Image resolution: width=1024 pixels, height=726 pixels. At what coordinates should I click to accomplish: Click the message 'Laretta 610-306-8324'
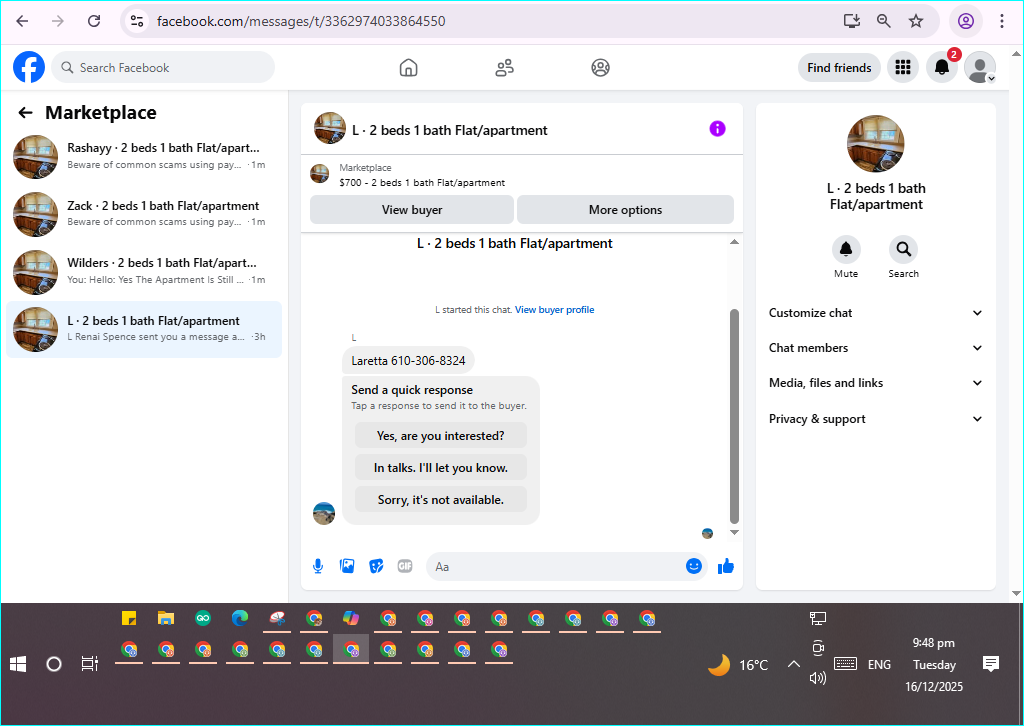click(408, 360)
